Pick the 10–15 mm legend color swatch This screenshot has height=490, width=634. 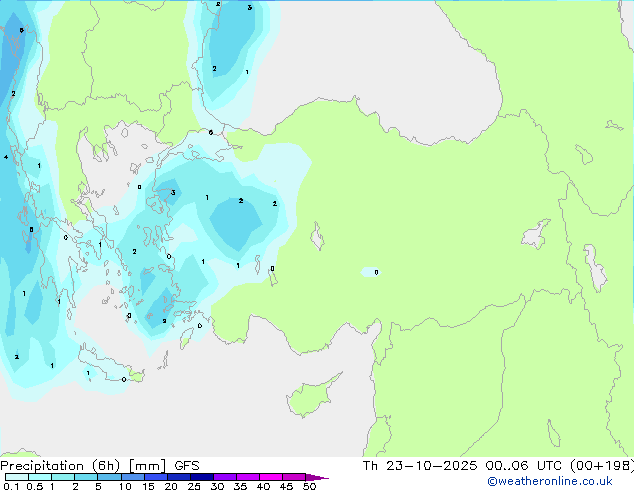click(132, 477)
